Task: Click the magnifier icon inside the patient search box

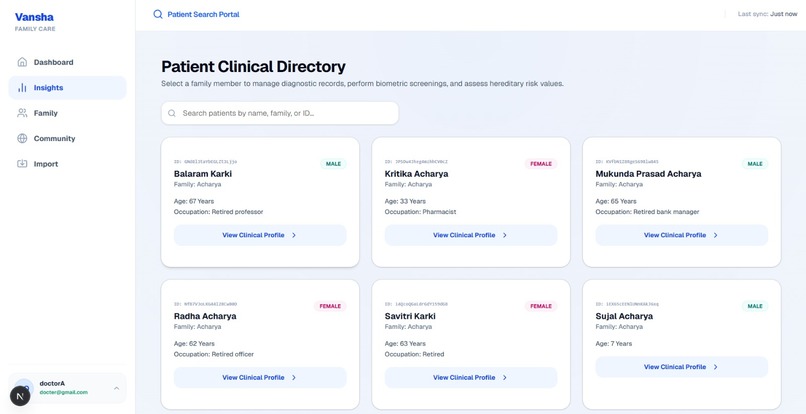Action: pos(172,113)
